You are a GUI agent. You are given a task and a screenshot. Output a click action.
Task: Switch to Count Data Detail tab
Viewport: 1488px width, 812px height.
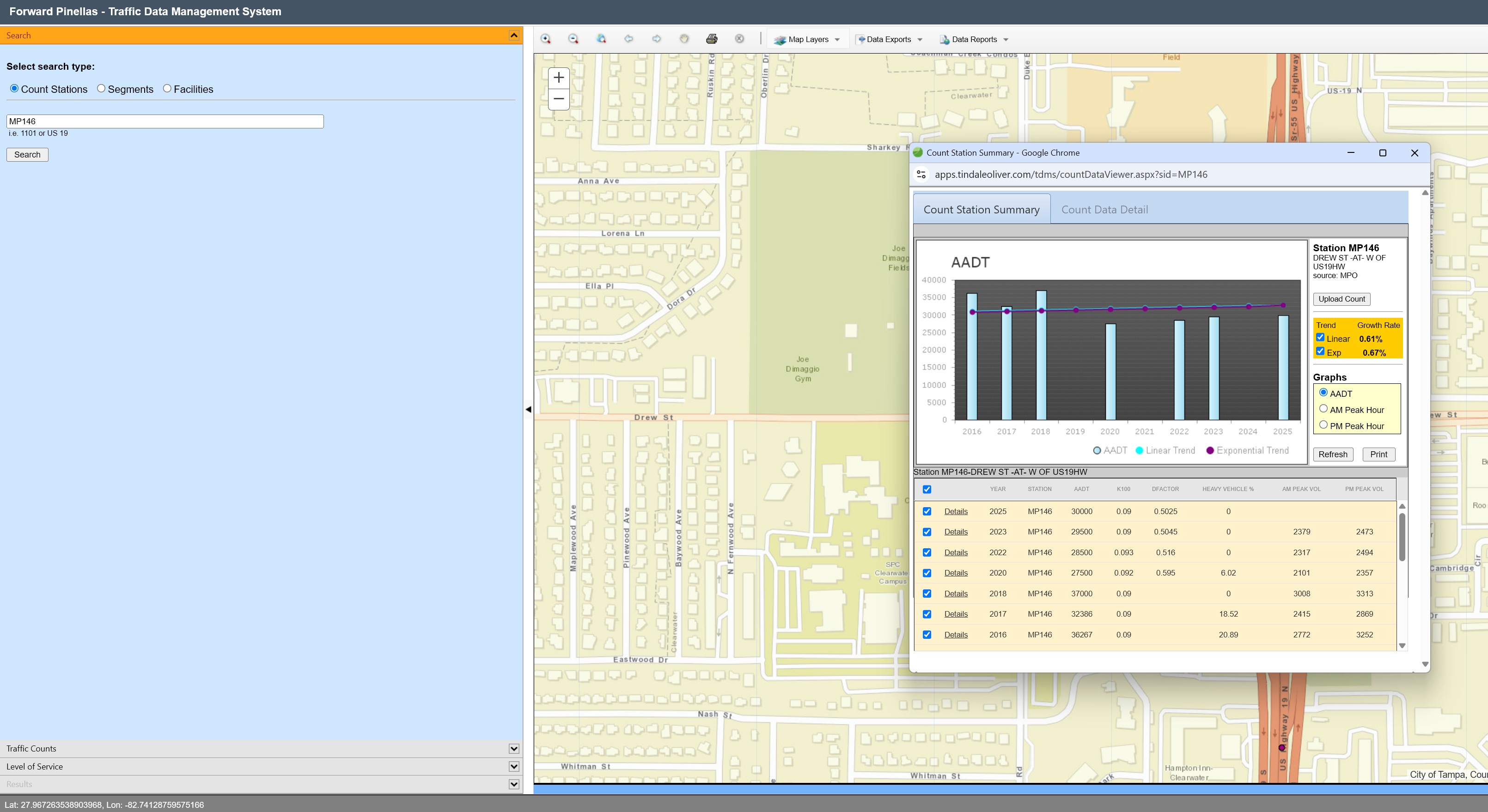[1104, 210]
